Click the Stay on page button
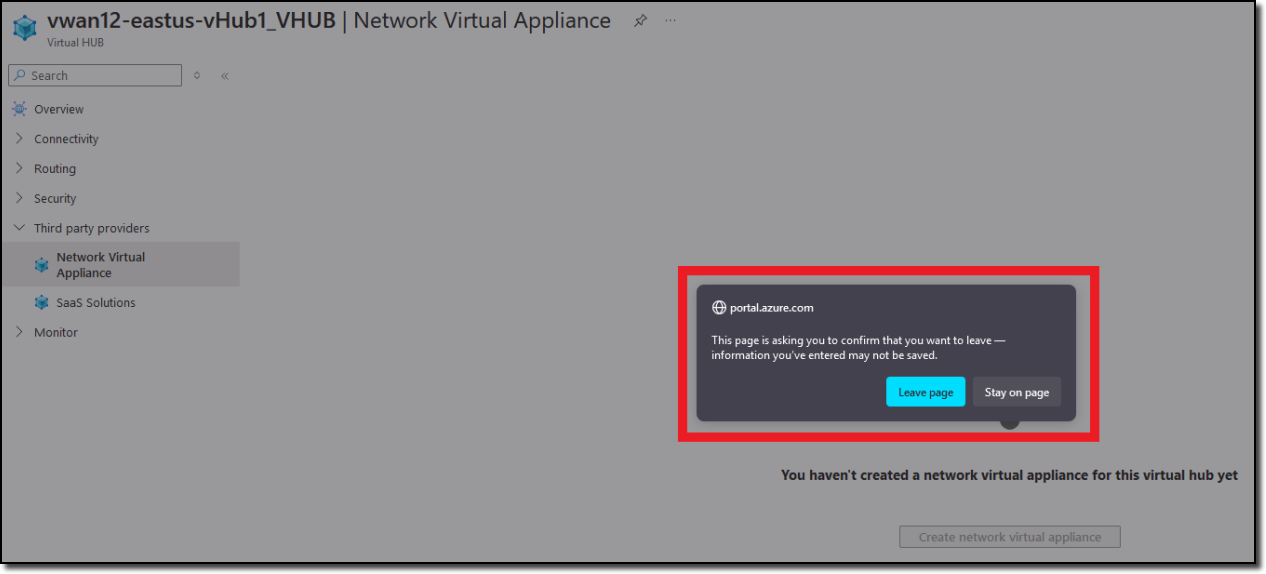Viewport: 1266px width, 574px height. pos(1016,392)
